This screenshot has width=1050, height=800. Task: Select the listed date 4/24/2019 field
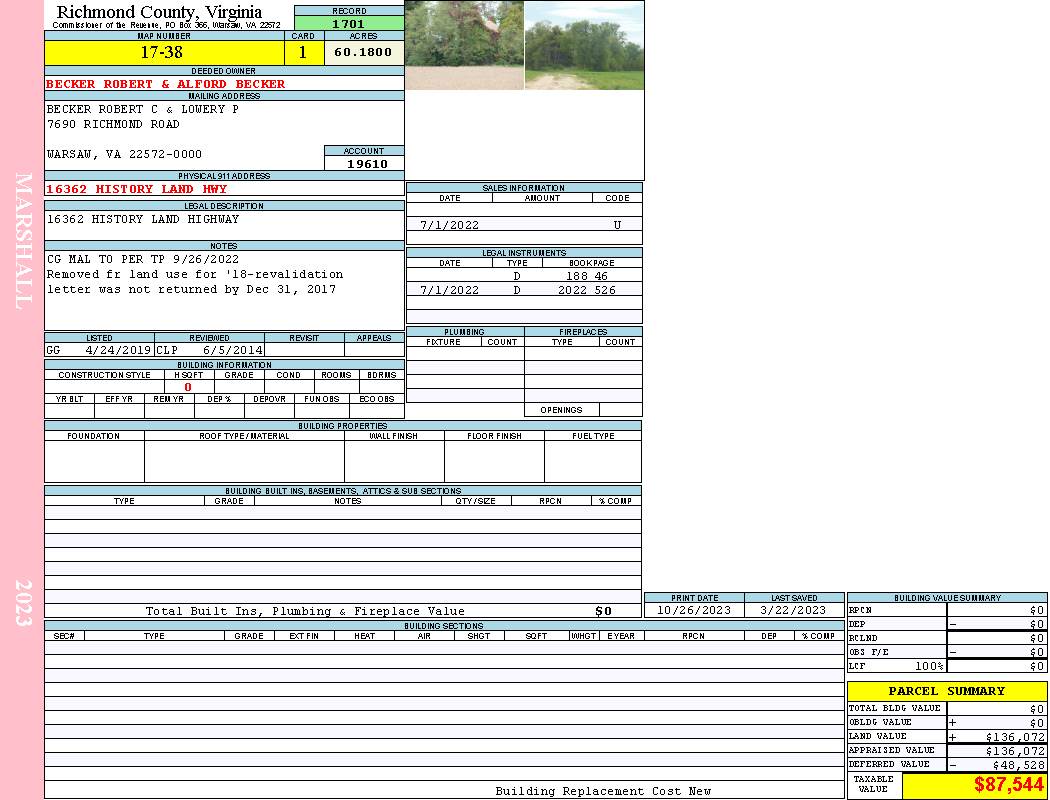(117, 351)
